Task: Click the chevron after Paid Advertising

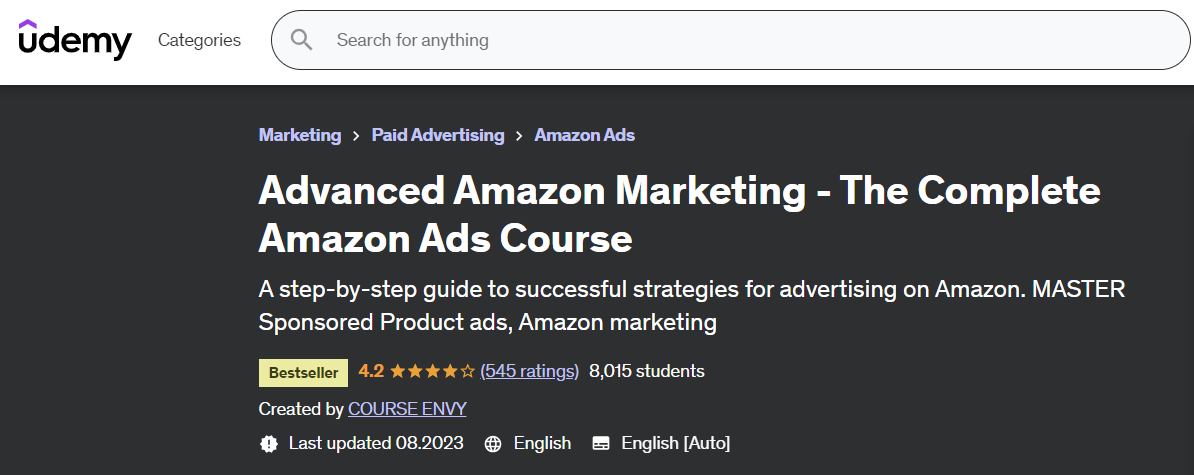Action: pyautogui.click(x=519, y=136)
